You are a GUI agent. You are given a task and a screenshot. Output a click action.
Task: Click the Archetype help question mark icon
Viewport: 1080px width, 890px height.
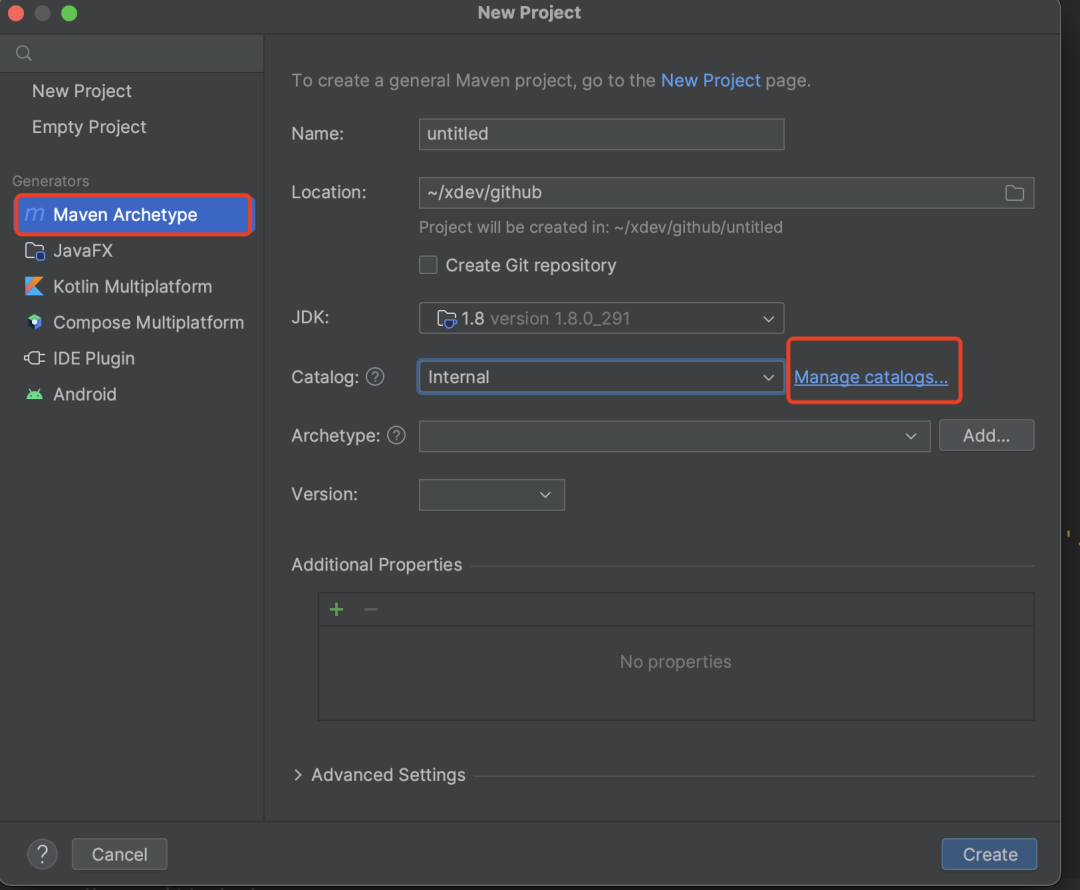396,436
